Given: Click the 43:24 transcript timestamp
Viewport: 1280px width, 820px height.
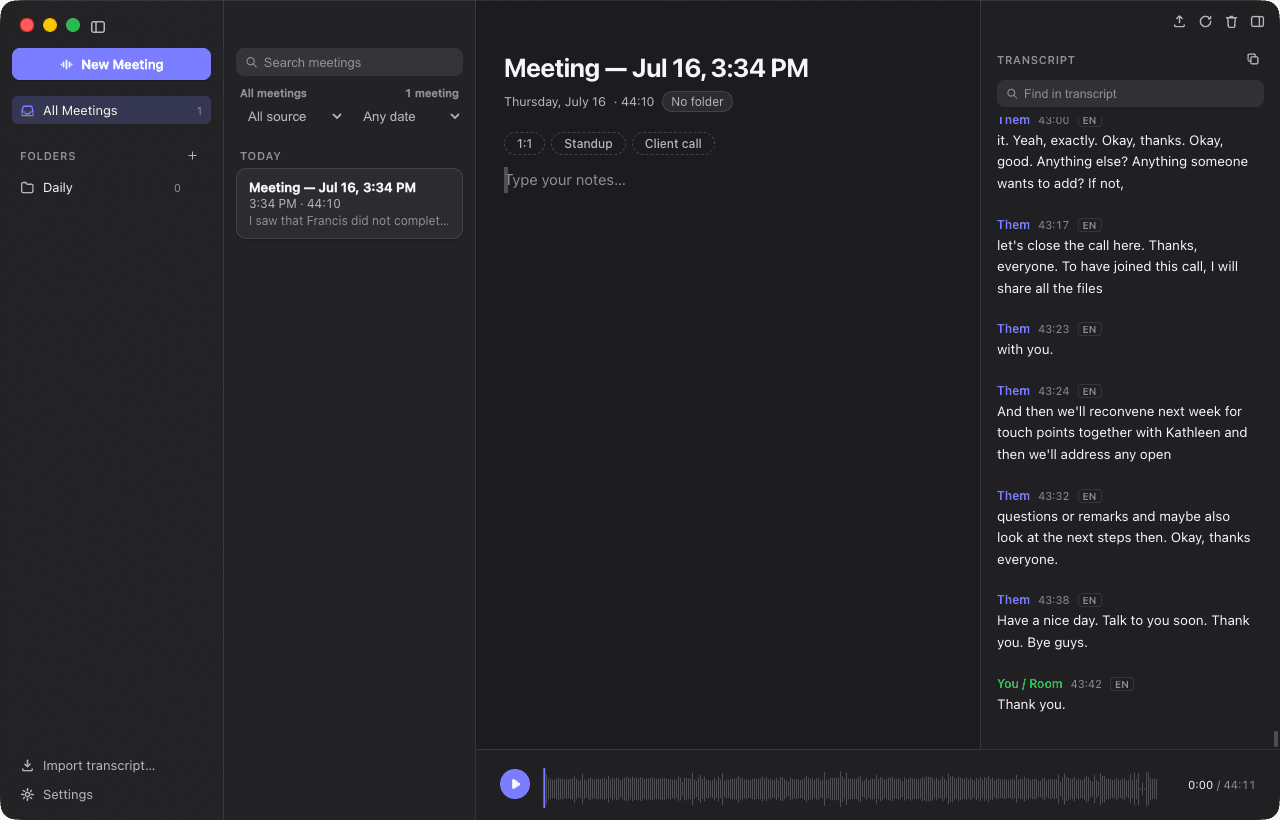Looking at the screenshot, I should coord(1053,392).
